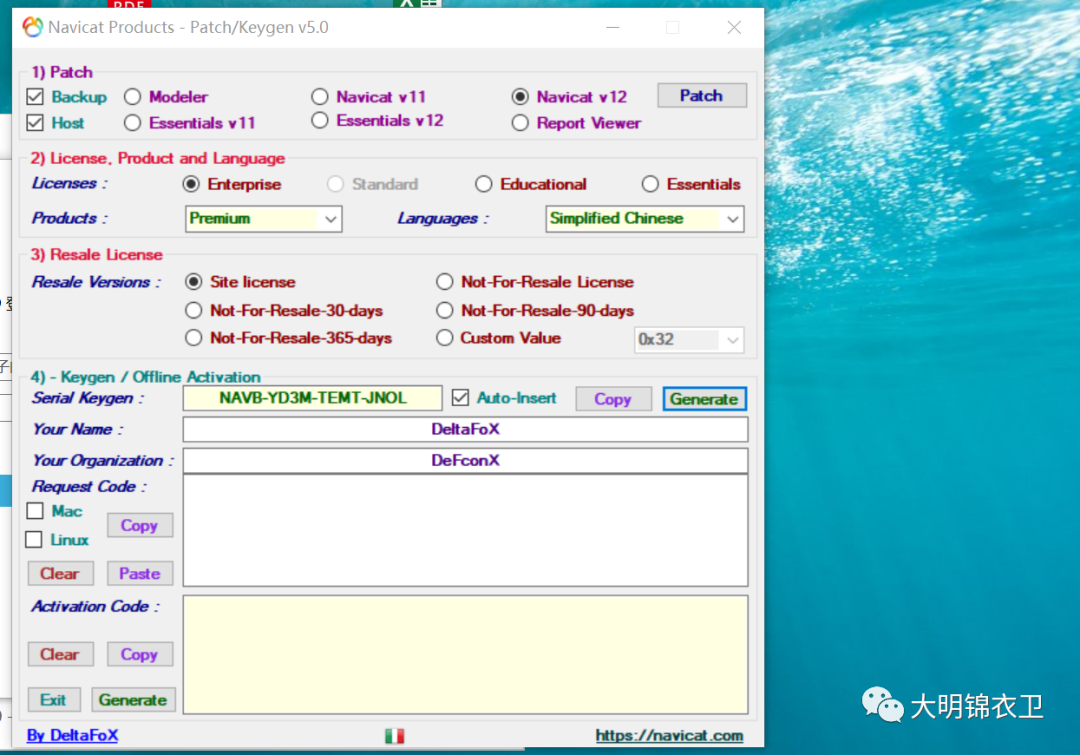This screenshot has height=755, width=1080.
Task: Open the By DeltaFoX link
Action: coord(72,735)
